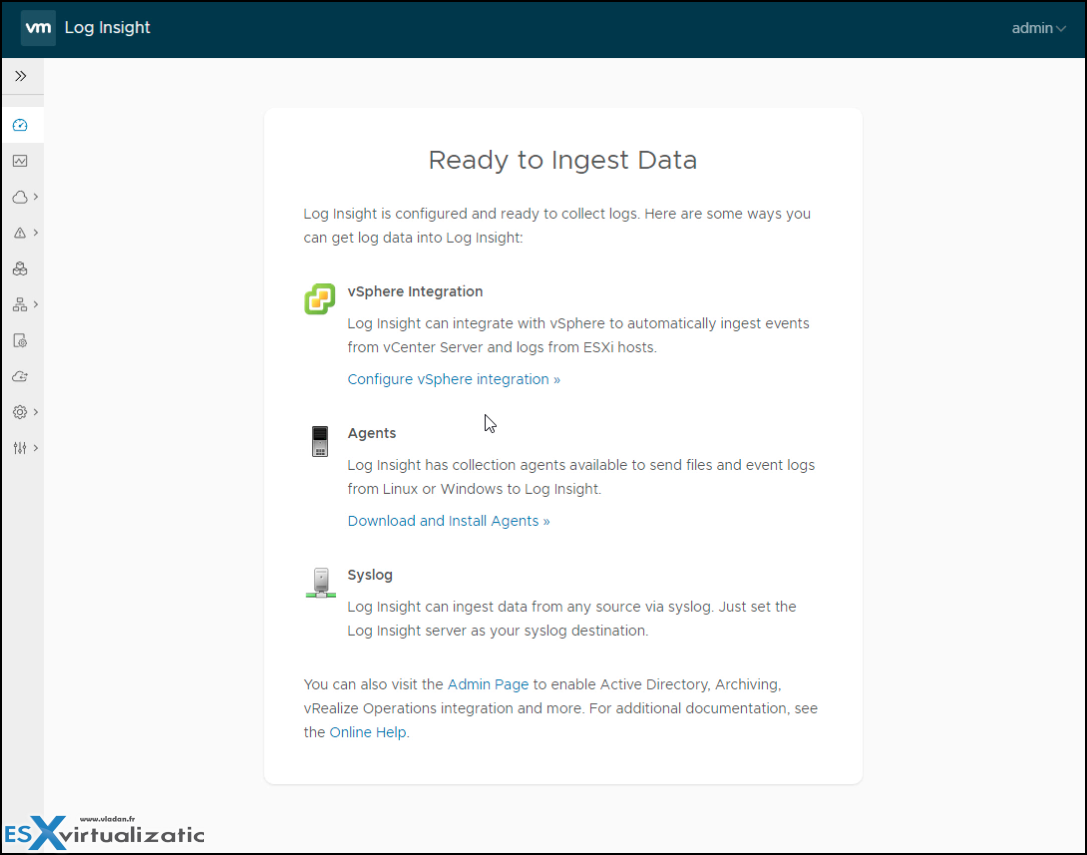The width and height of the screenshot is (1087, 855).
Task: Open the settings gear sidebar icon
Action: coord(20,412)
